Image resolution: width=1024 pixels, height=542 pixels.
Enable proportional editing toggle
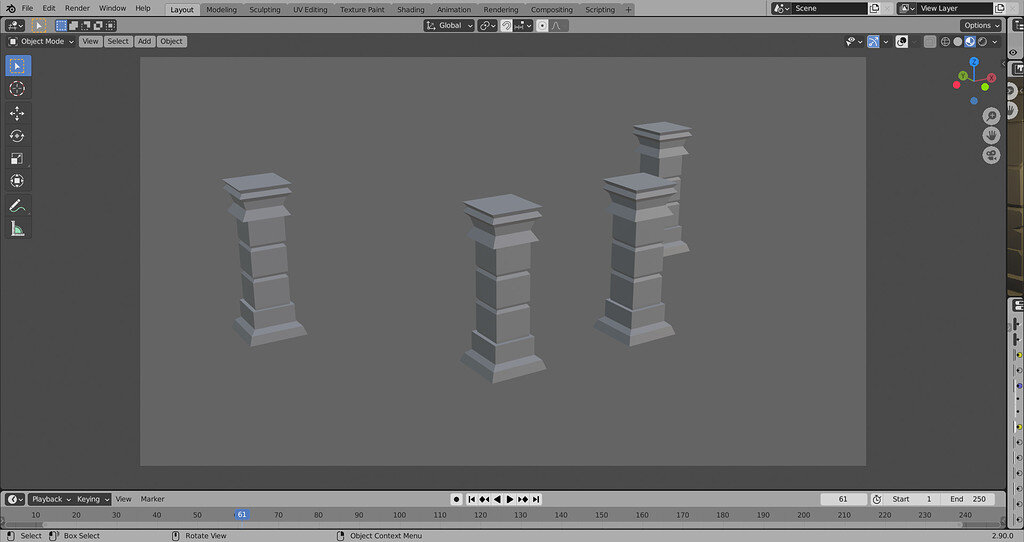tap(542, 25)
